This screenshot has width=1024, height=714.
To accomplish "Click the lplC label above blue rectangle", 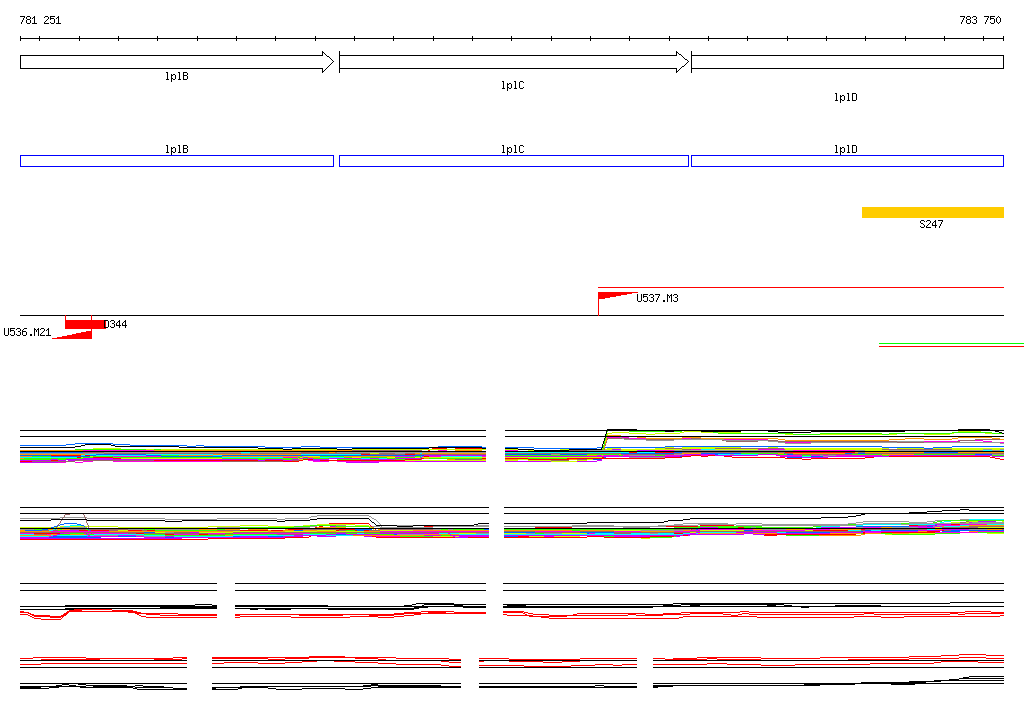I will point(513,150).
